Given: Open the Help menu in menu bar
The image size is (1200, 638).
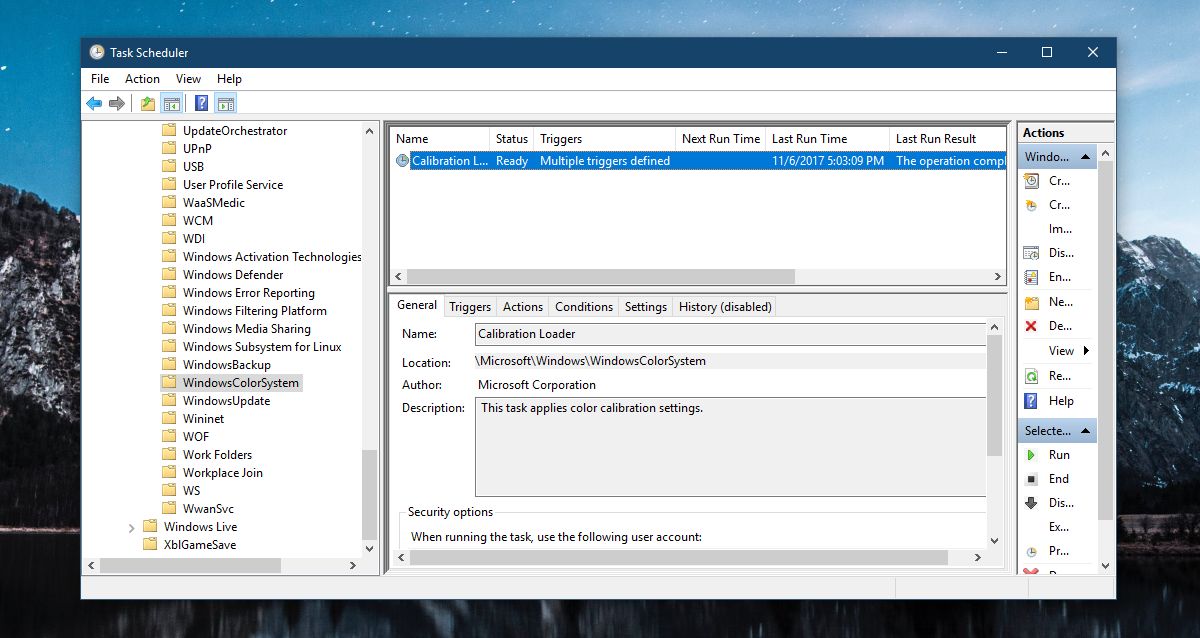Looking at the screenshot, I should (229, 79).
